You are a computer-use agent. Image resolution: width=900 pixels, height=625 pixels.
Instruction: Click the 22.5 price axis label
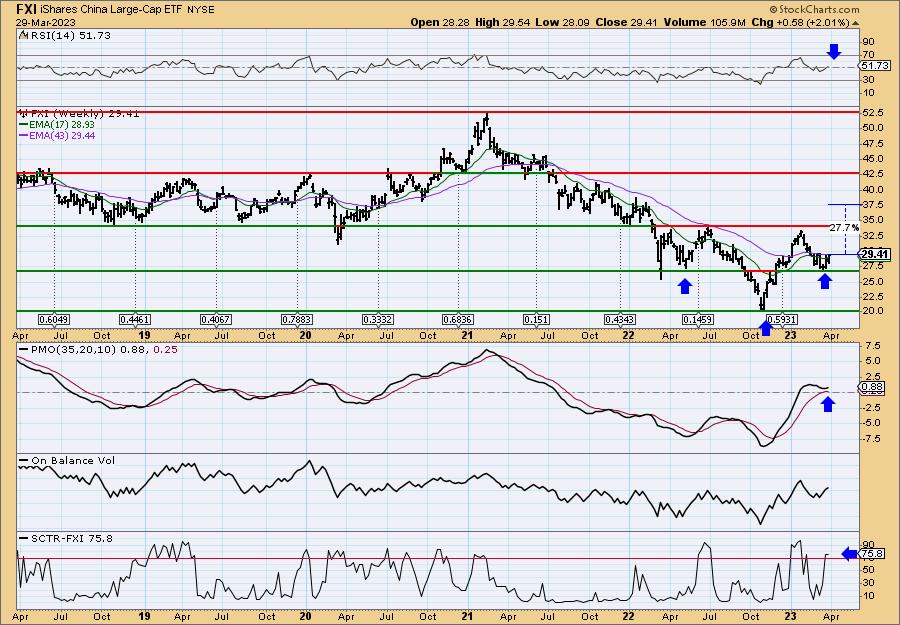pyautogui.click(x=872, y=296)
